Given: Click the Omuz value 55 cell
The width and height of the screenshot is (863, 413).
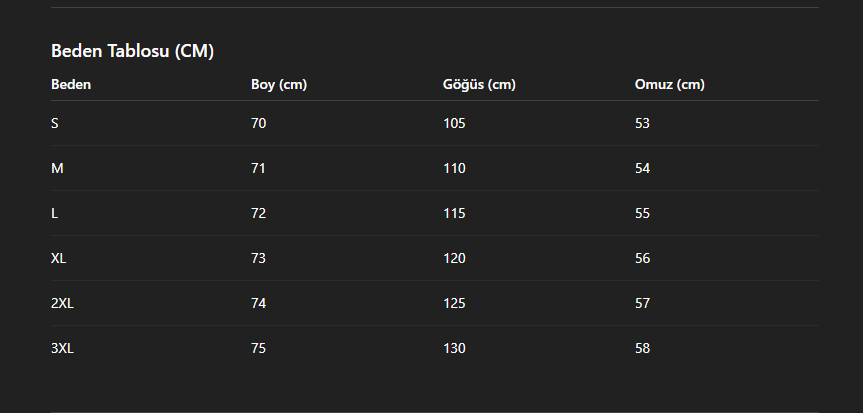Looking at the screenshot, I should pyautogui.click(x=642, y=214).
